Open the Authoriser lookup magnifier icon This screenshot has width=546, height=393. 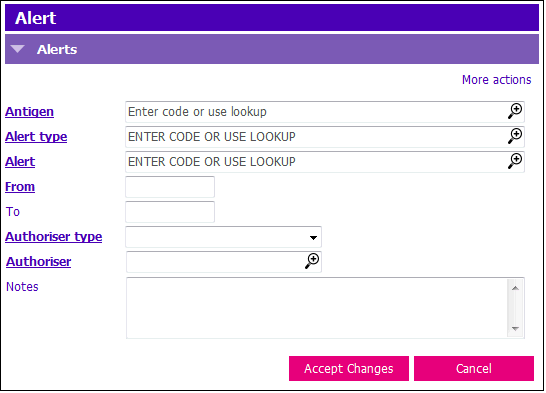312,261
